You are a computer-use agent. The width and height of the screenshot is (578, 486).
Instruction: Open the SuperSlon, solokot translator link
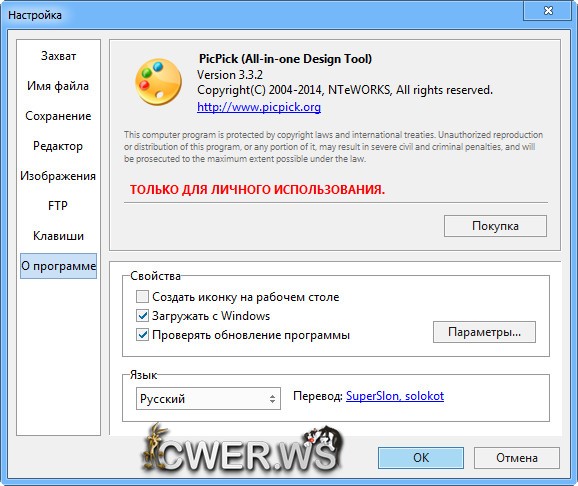(x=395, y=396)
